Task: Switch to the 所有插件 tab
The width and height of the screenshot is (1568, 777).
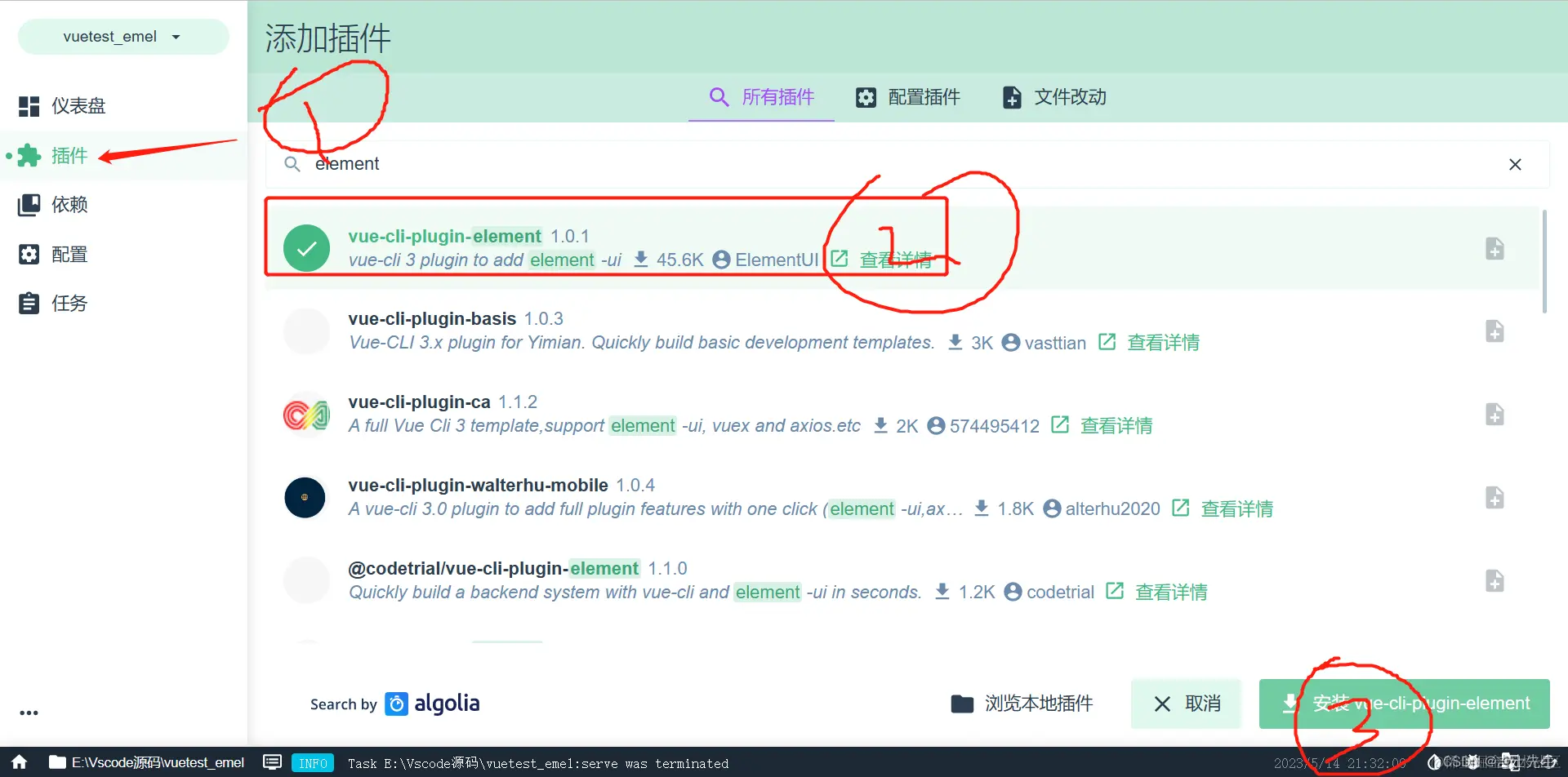Action: pos(761,97)
